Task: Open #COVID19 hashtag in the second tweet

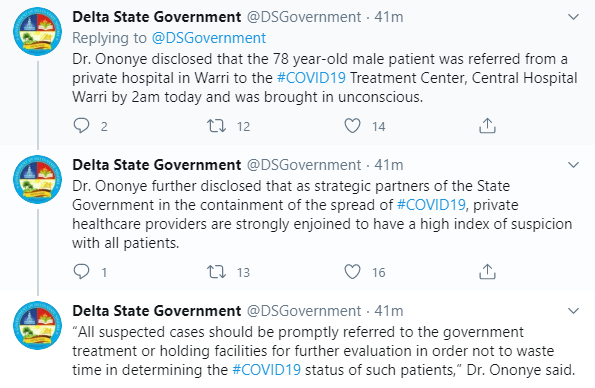Action: (431, 205)
